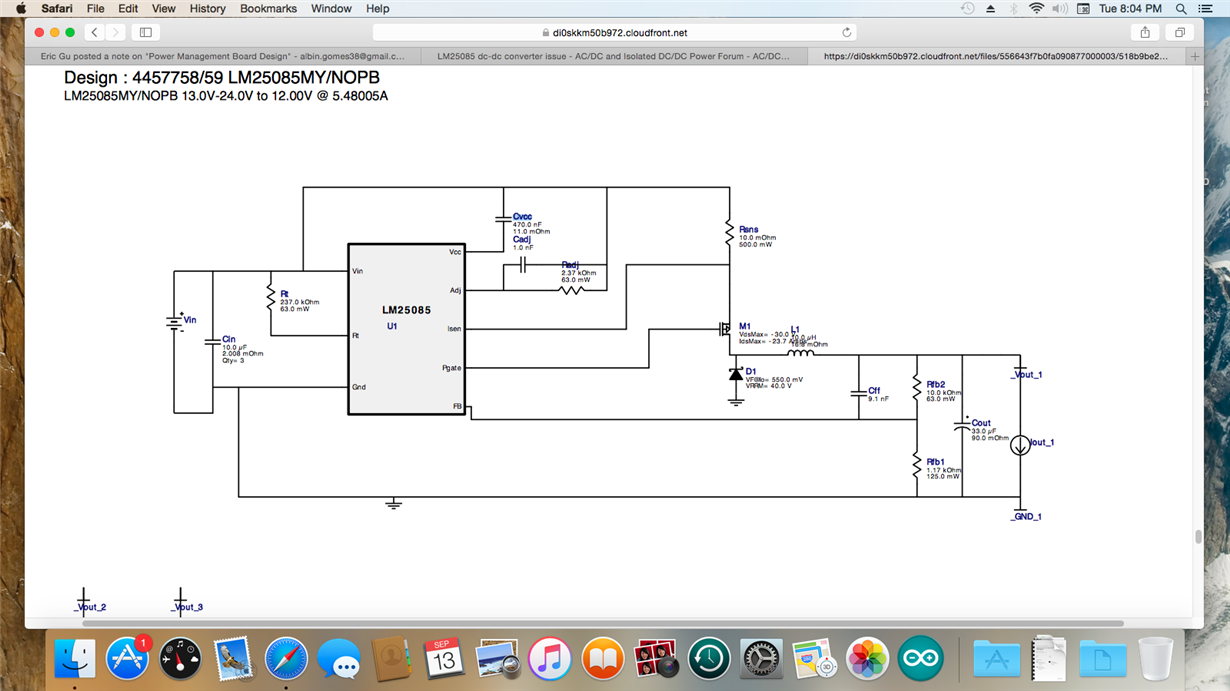Switch to the Power Management Board Design tab
Screen dimensions: 1230x691
click(x=222, y=57)
